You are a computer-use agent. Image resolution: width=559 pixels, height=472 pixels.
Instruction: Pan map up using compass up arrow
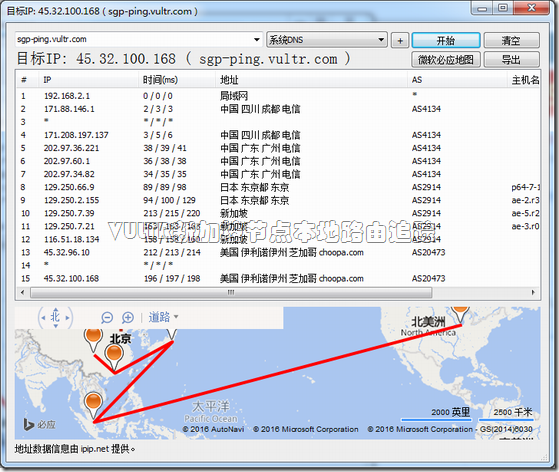55,309
